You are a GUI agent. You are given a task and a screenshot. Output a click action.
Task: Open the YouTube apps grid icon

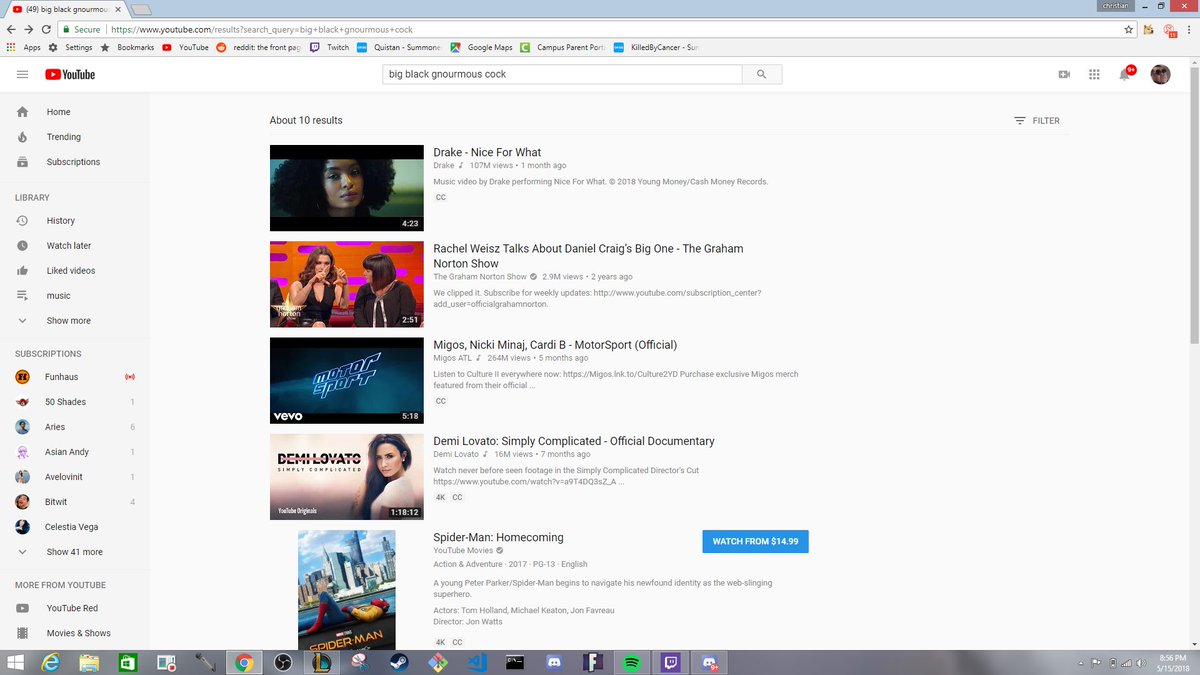[x=1094, y=74]
